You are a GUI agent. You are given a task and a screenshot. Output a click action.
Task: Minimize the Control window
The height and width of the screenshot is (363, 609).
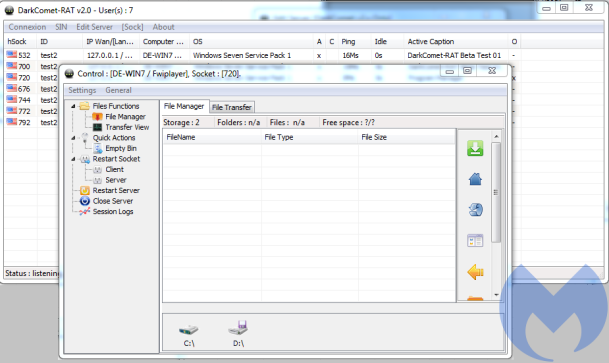[x=449, y=71]
